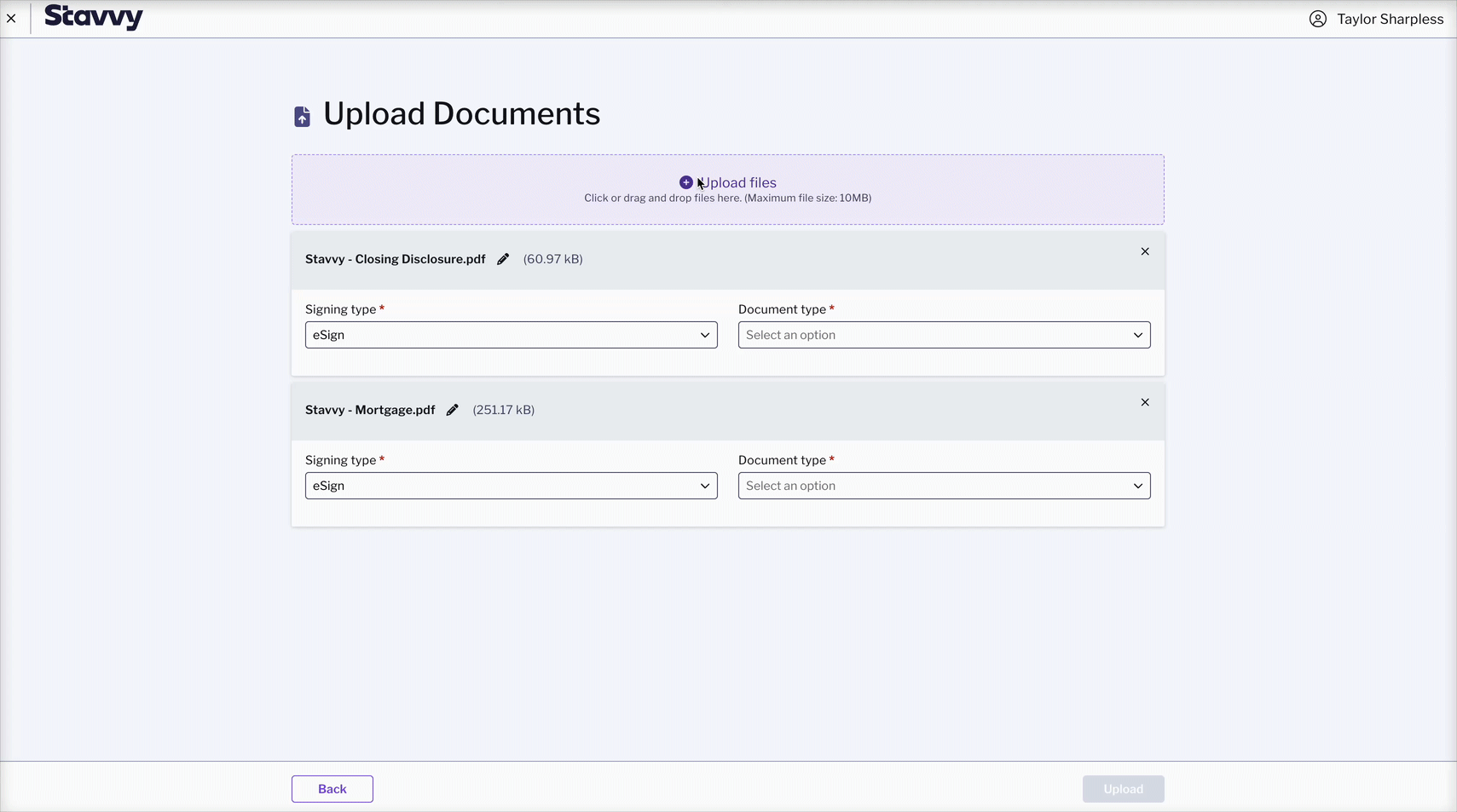Screen dimensions: 1457x812
Task: Remove Stavvy - Closing Disclosure.pdf file
Action: (x=1145, y=251)
